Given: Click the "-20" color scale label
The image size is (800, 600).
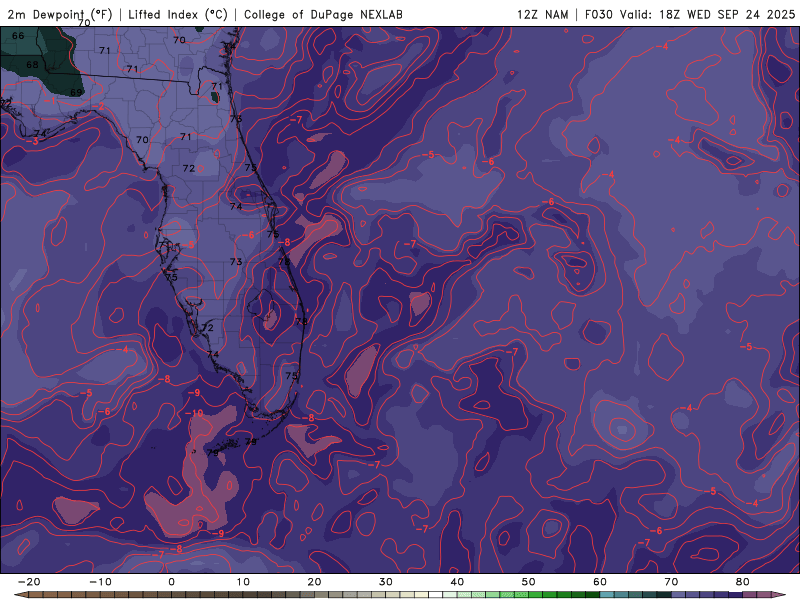Looking at the screenshot, I should tap(29, 582).
